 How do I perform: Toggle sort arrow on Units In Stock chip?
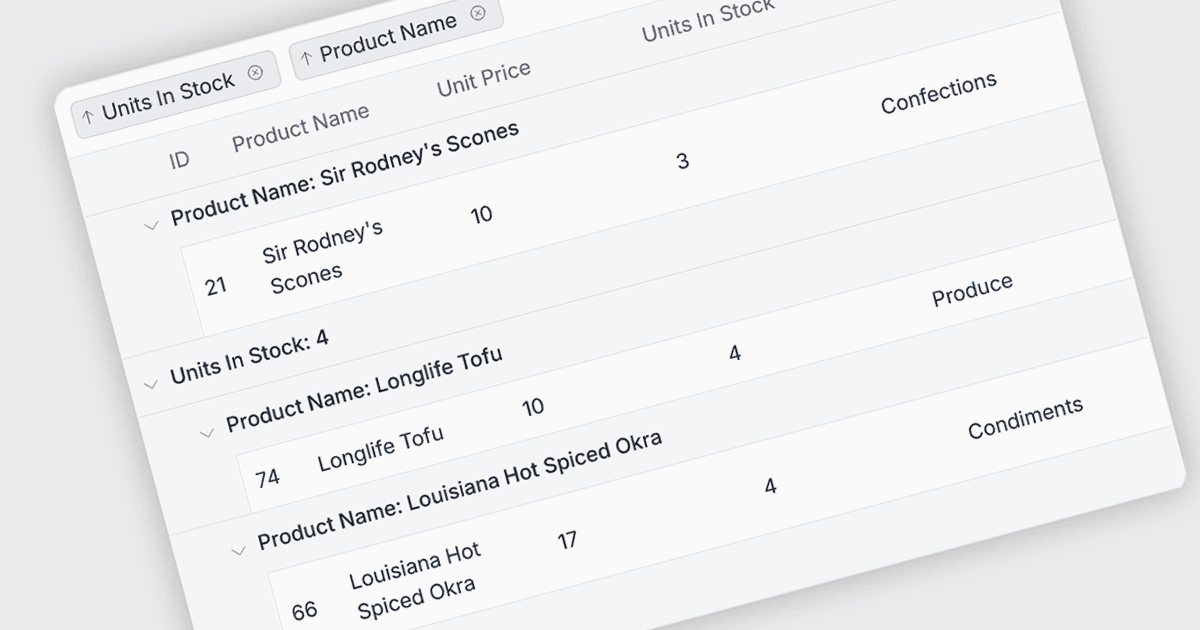coord(88,115)
